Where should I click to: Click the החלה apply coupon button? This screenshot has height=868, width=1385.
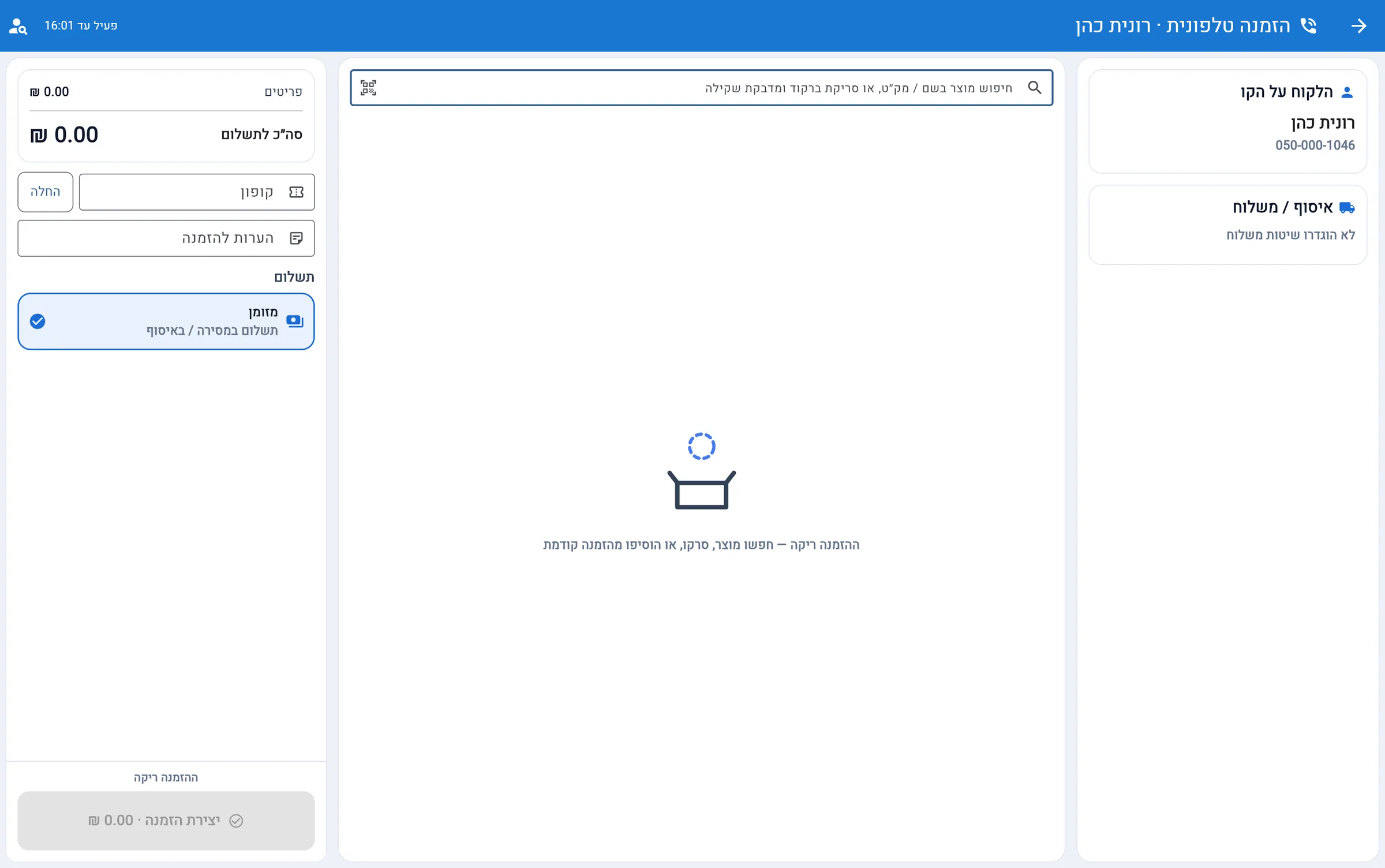(x=46, y=192)
